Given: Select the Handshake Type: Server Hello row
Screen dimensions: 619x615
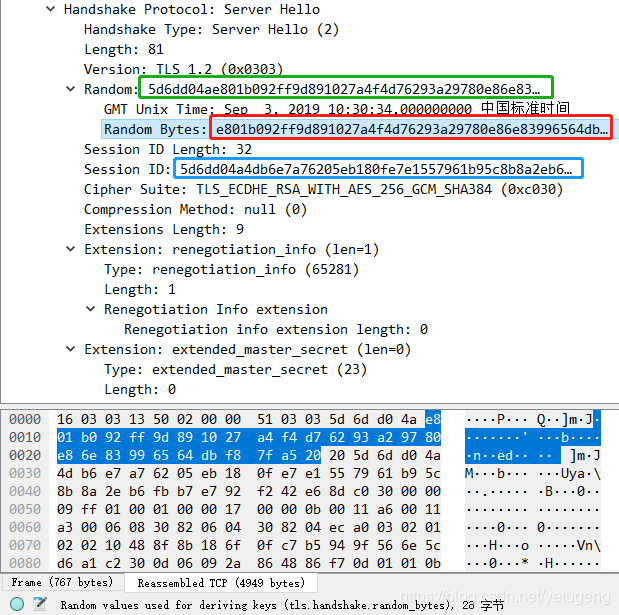Looking at the screenshot, I should [x=212, y=30].
